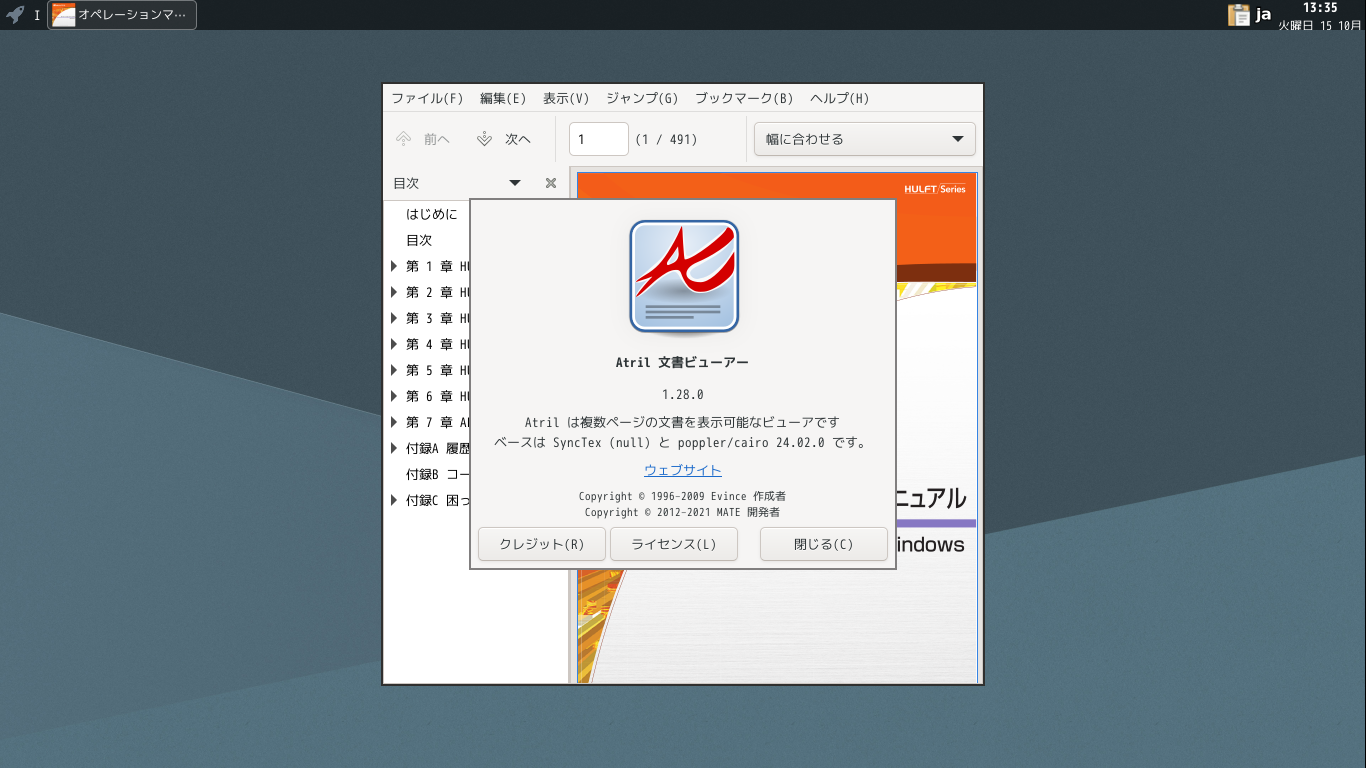This screenshot has width=1366, height=768.
Task: Click the Atril 文書ビューアー title text
Action: pyautogui.click(x=682, y=363)
